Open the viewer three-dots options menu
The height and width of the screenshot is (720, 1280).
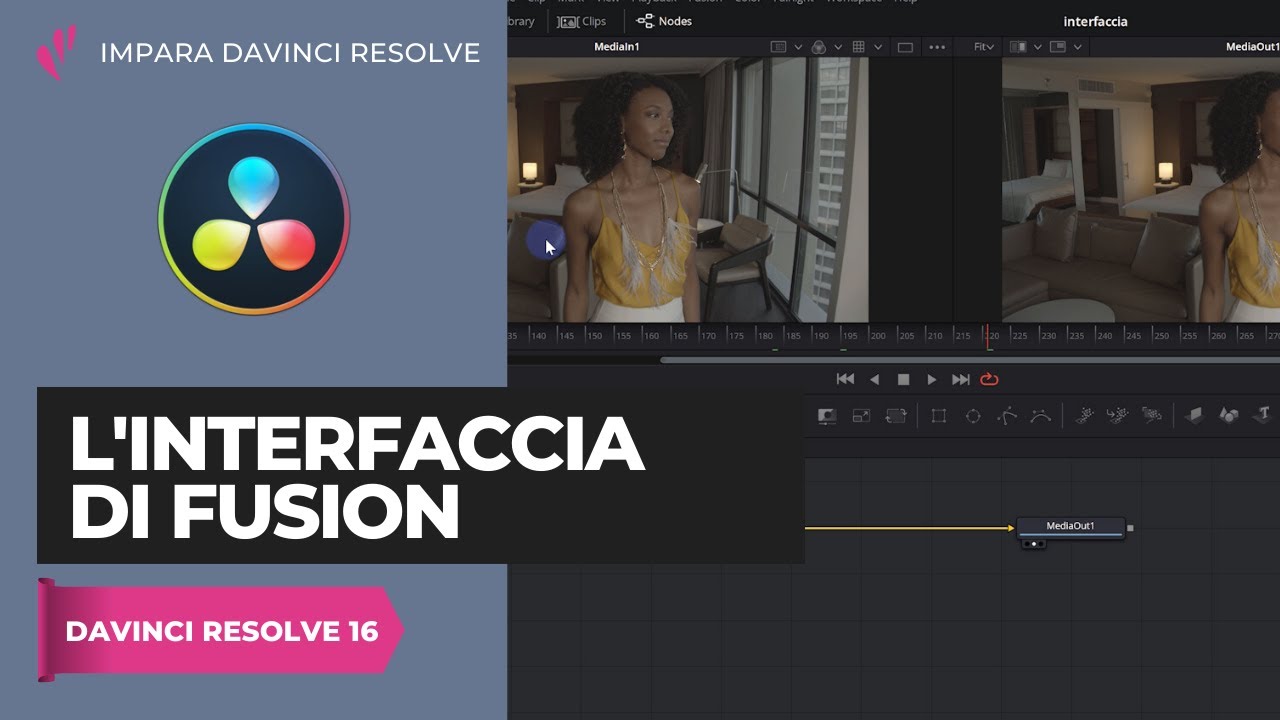937,47
